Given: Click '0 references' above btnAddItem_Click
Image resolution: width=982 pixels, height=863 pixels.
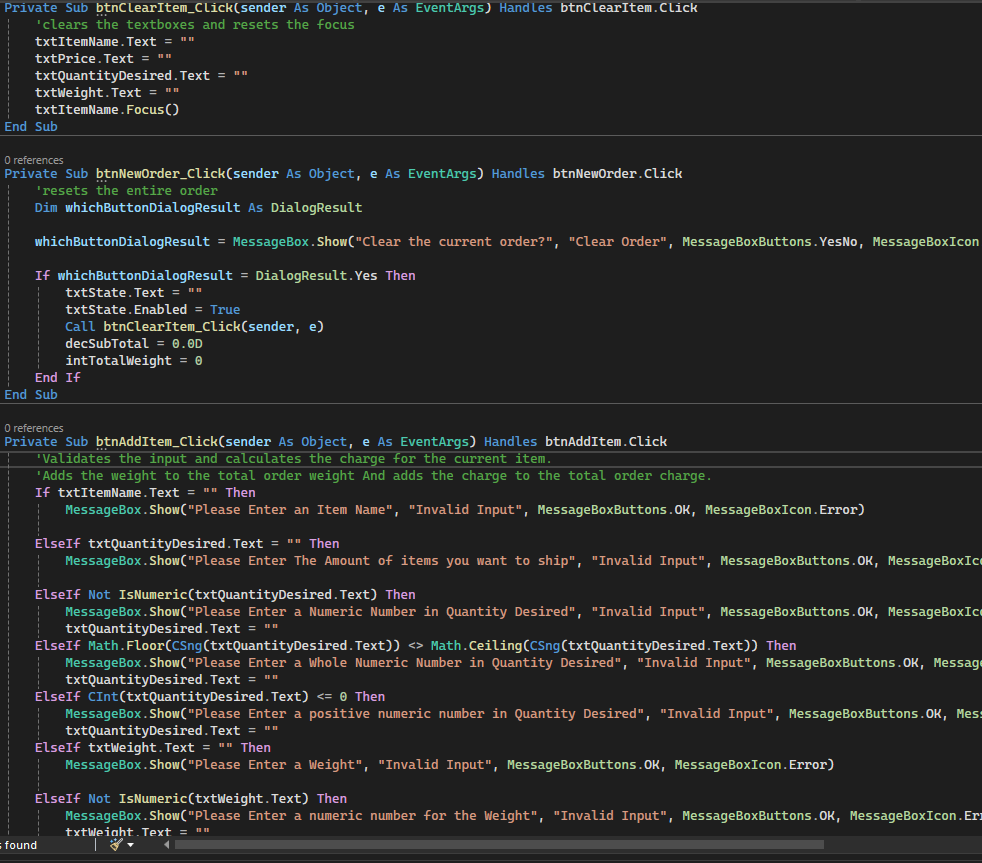Looking at the screenshot, I should point(34,428).
